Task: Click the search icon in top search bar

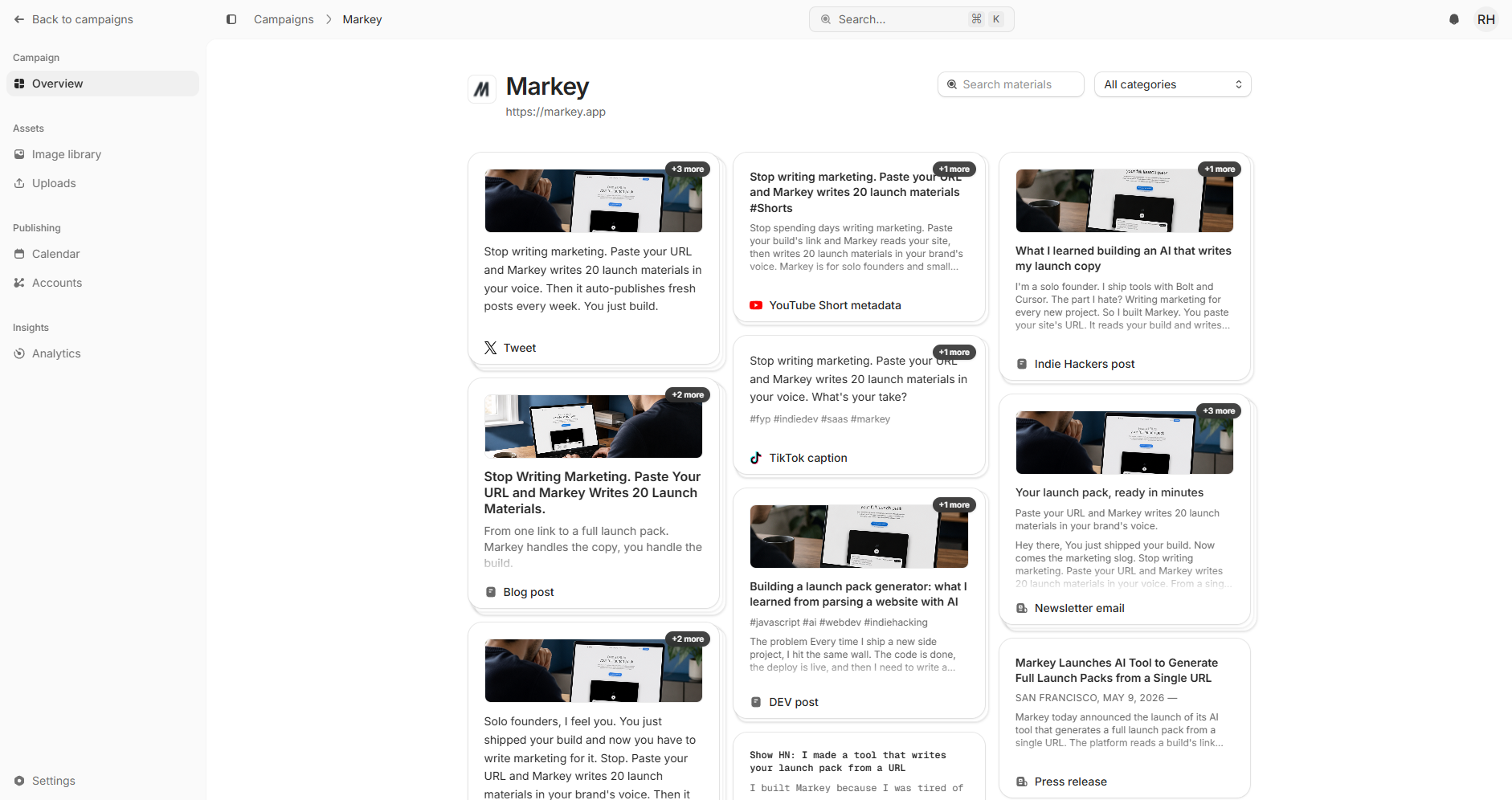Action: pyautogui.click(x=826, y=19)
